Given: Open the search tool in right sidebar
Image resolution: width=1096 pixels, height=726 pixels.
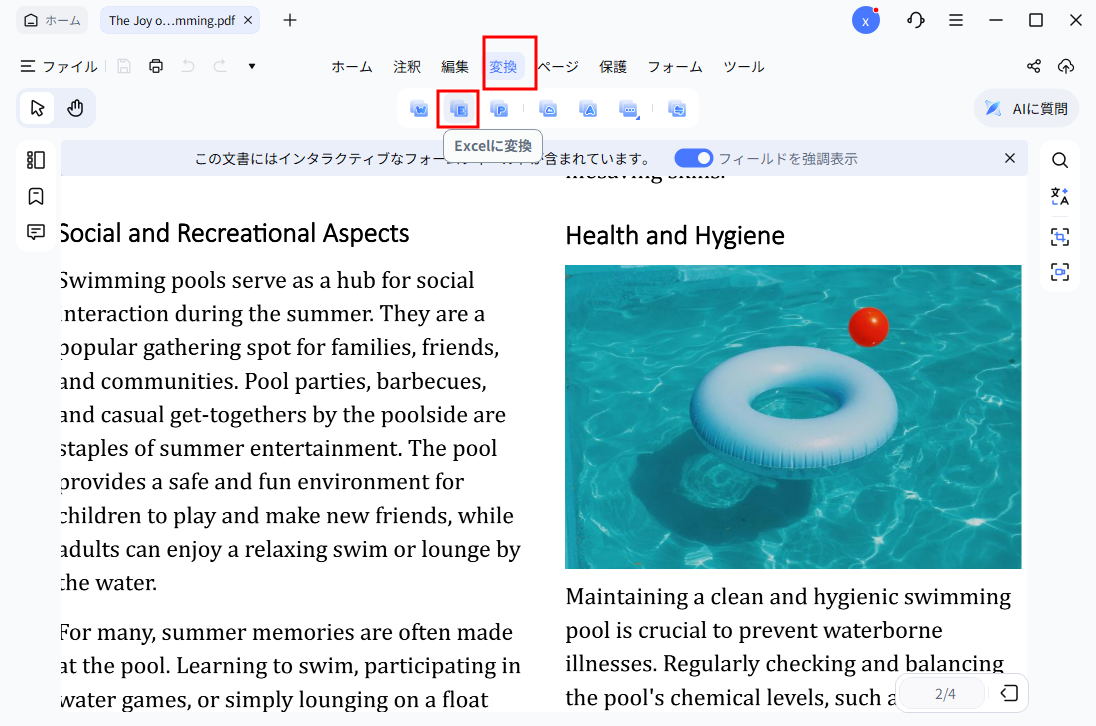Looking at the screenshot, I should point(1059,159).
